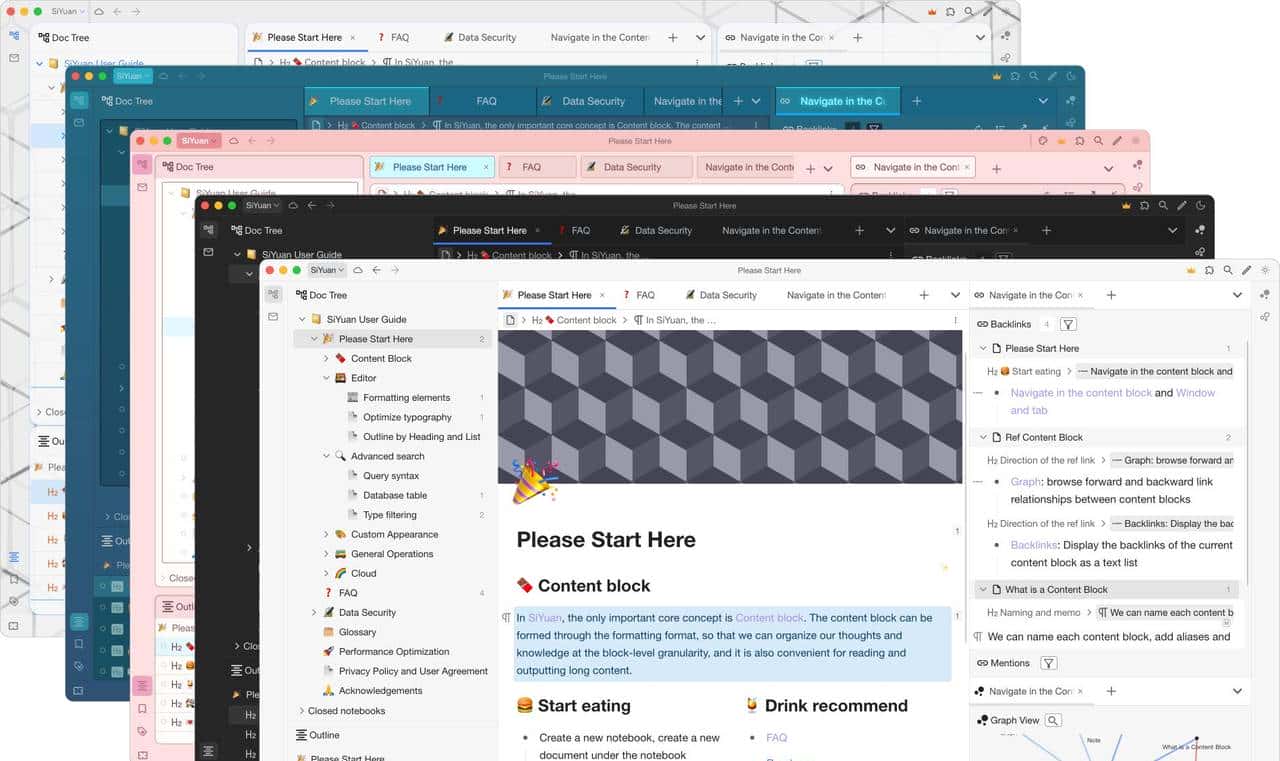Select Acknowledgements in the doc tree
1280x761 pixels.
(x=380, y=690)
